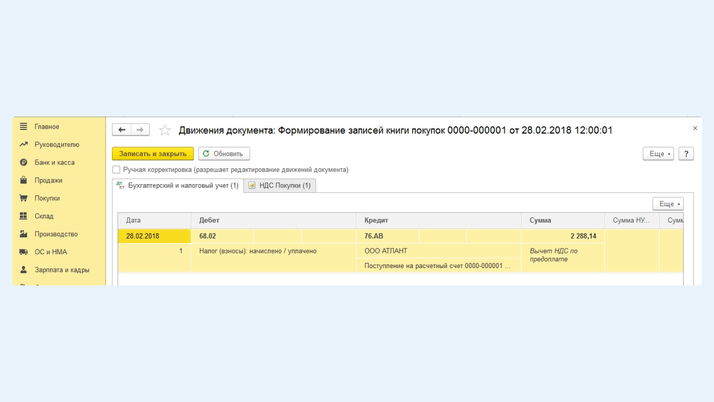Add document to favorites with star icon
The image size is (714, 402).
(x=165, y=130)
